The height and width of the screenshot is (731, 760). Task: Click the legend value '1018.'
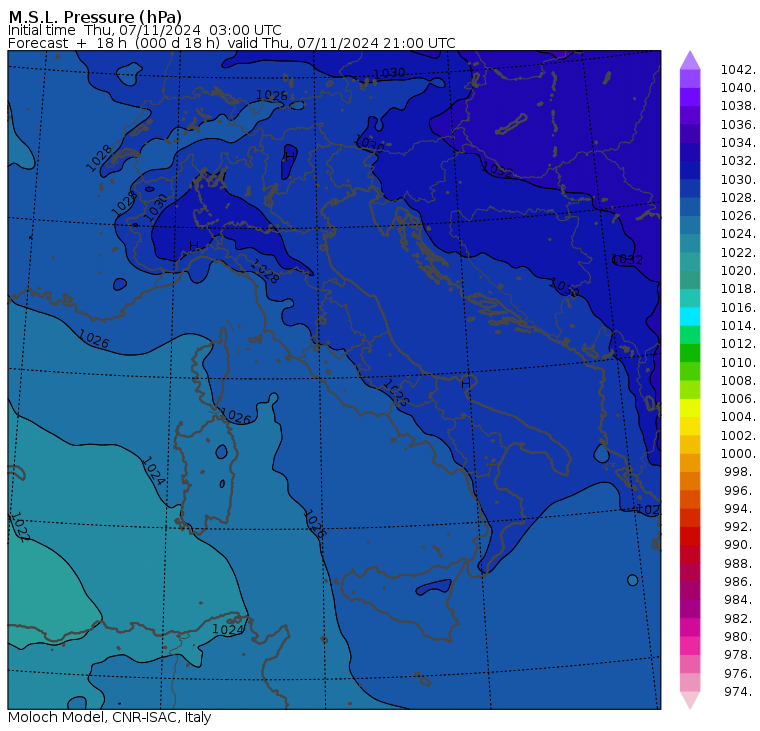tap(738, 288)
